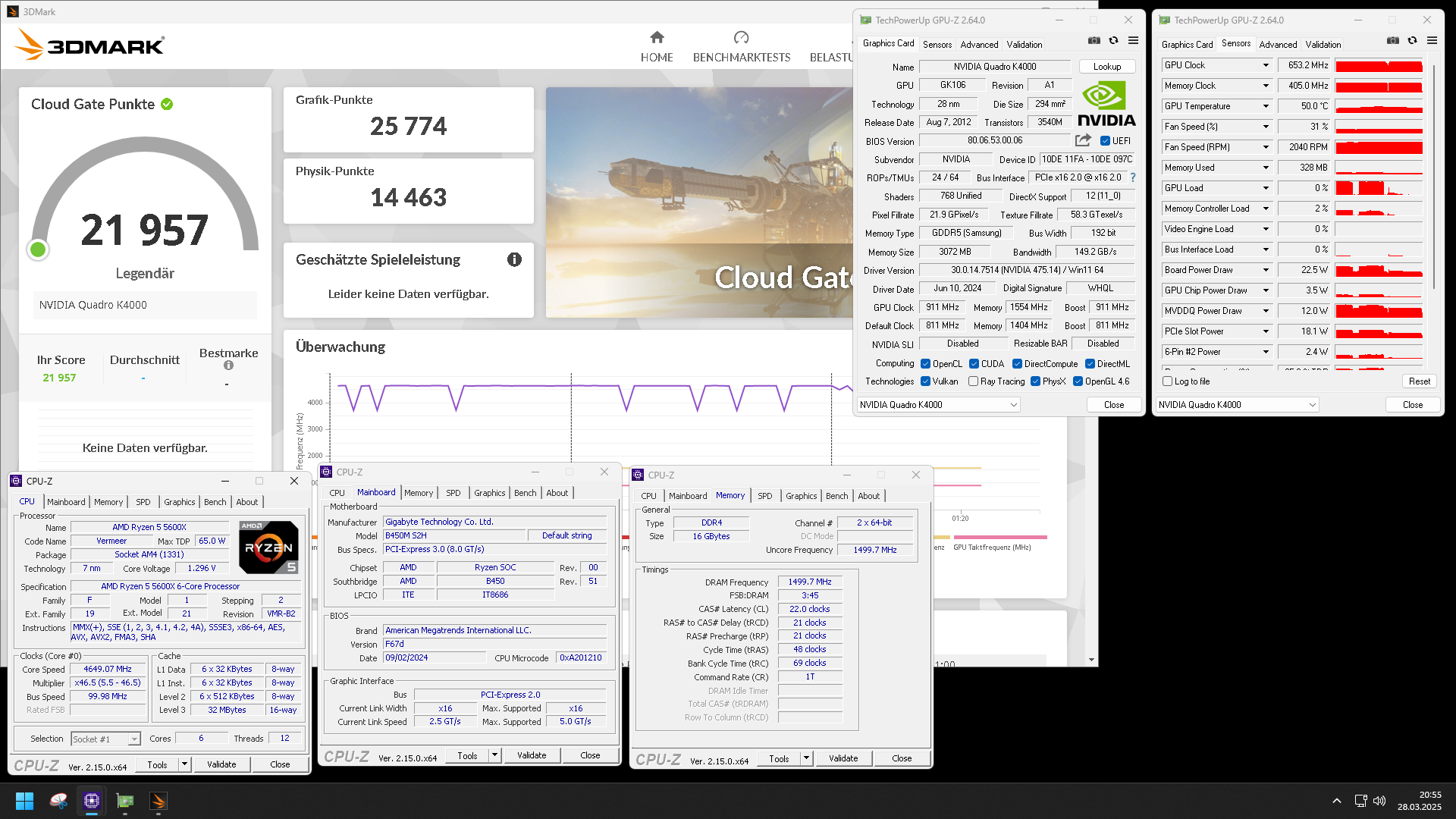
Task: Open the volume tray icon
Action: coord(1379,801)
